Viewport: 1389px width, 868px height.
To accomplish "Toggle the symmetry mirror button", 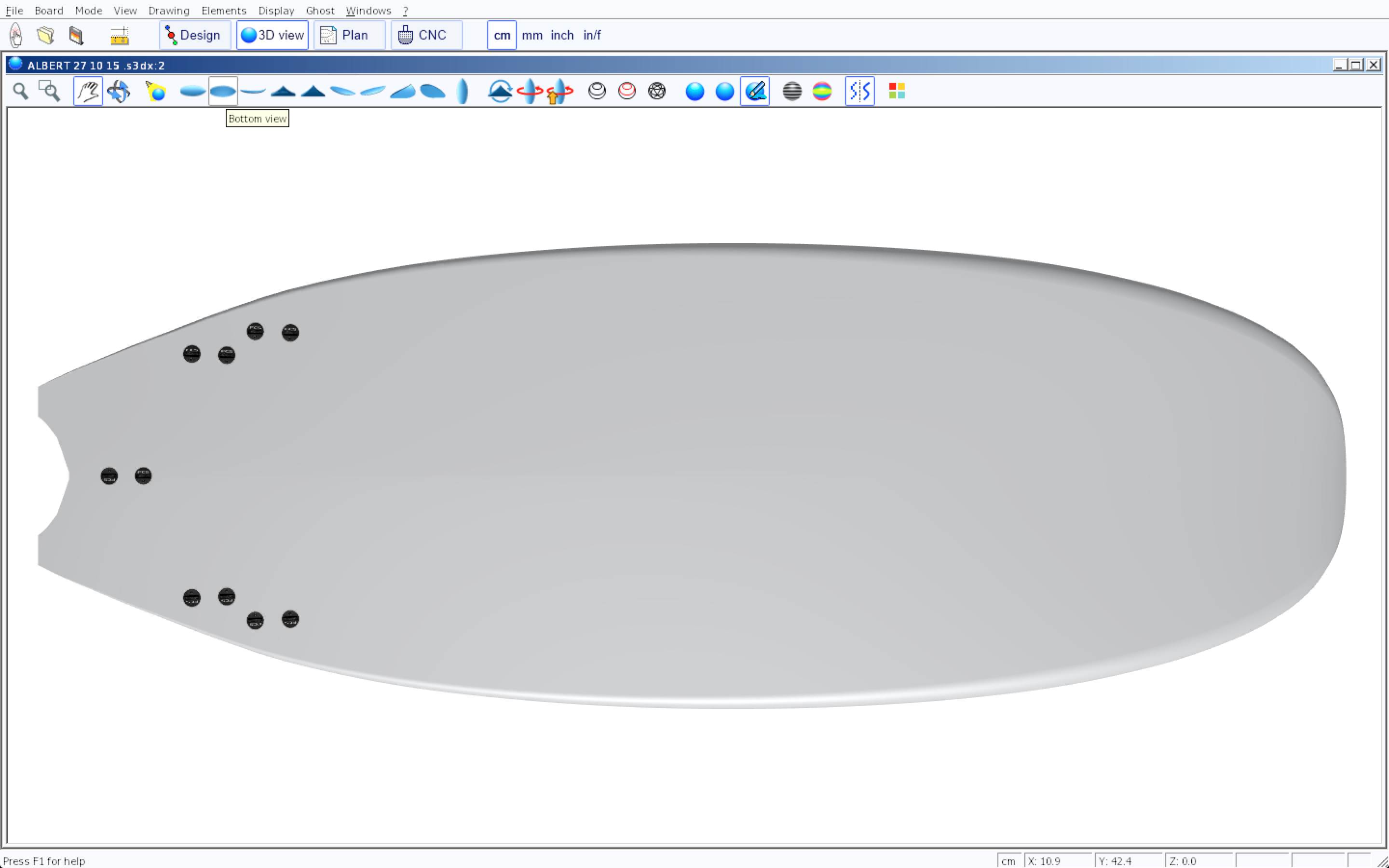I will point(859,91).
